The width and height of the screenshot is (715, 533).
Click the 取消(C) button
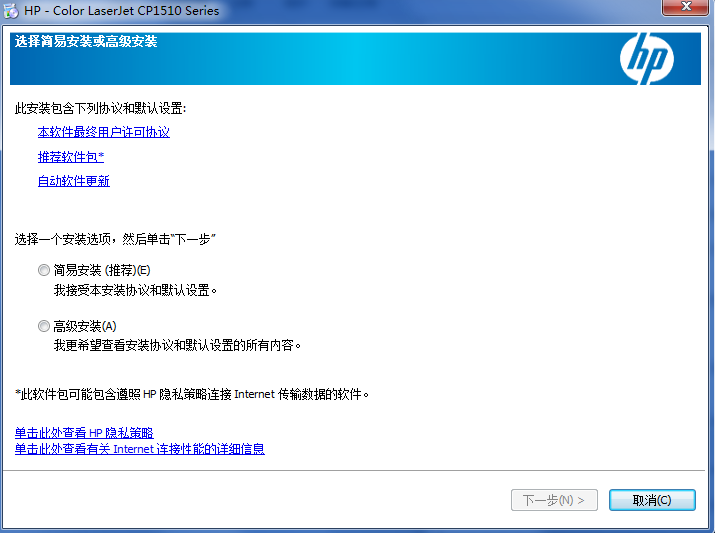652,500
